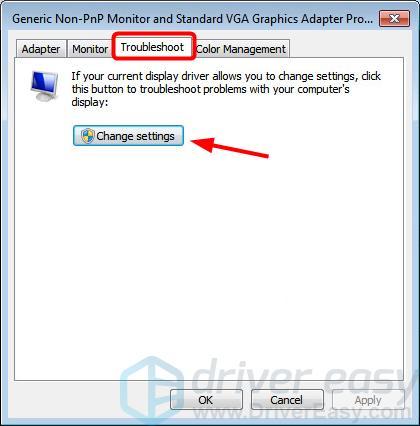The height and width of the screenshot is (426, 420).
Task: Click the word 'display:' in the description
Action: pyautogui.click(x=90, y=102)
